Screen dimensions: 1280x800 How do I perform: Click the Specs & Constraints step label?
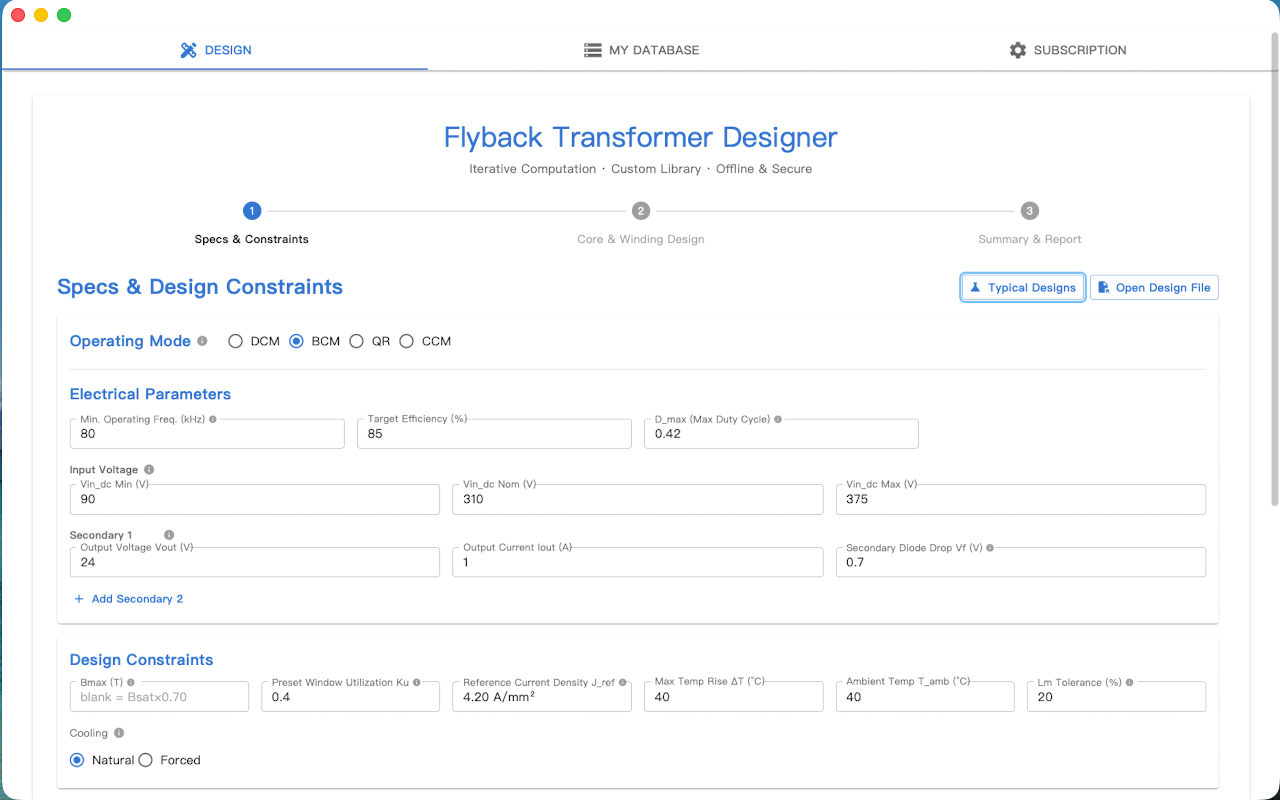252,240
